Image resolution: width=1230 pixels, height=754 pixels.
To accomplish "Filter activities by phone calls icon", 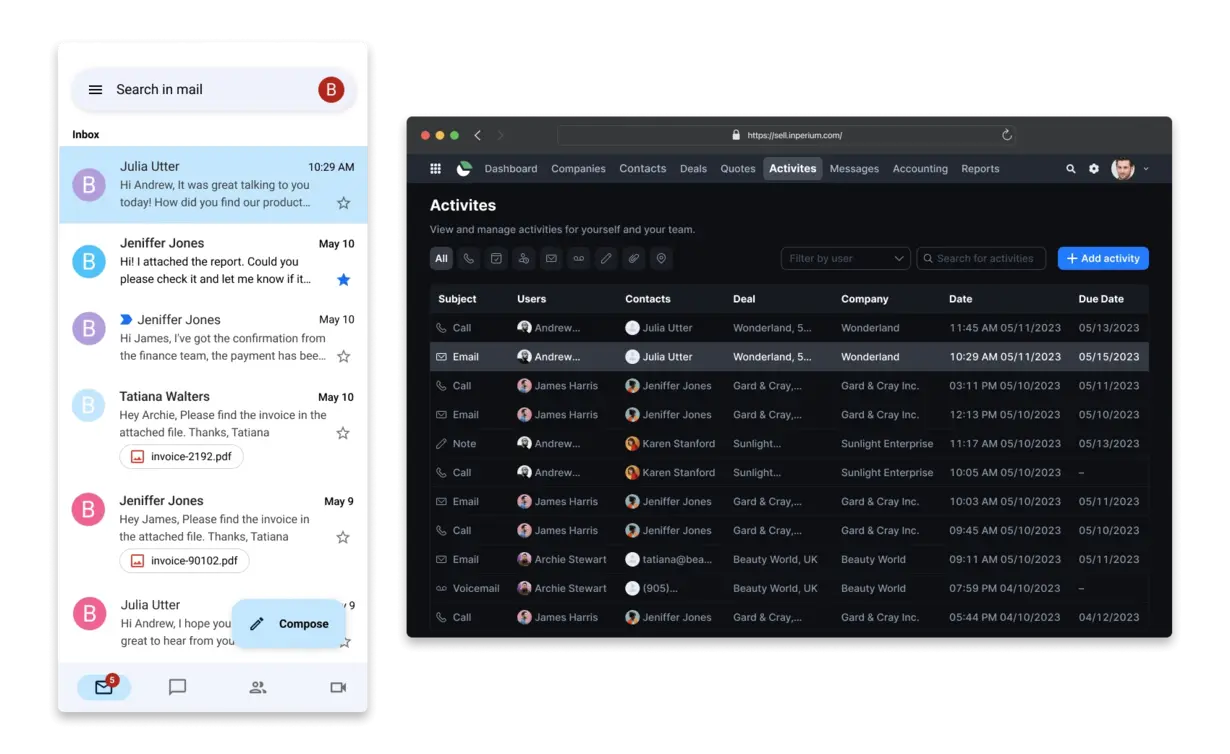I will (468, 259).
